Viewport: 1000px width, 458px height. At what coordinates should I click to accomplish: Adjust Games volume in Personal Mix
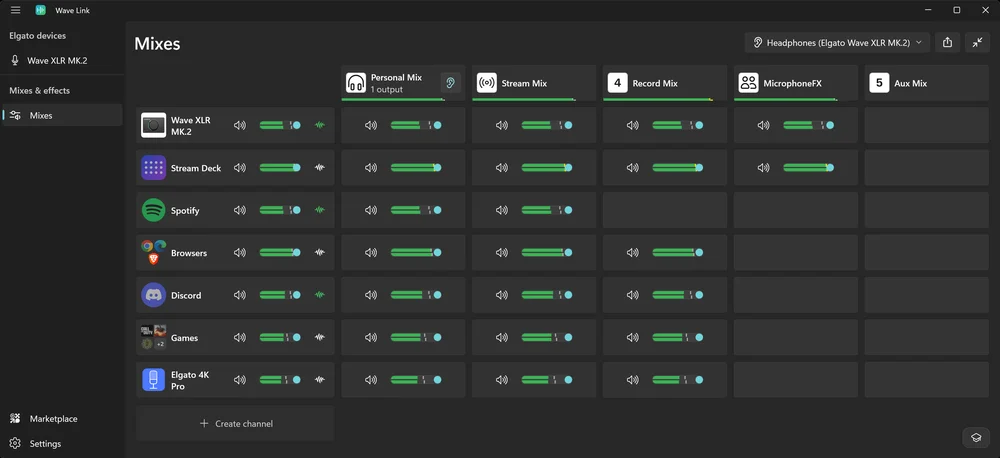pyautogui.click(x=416, y=337)
